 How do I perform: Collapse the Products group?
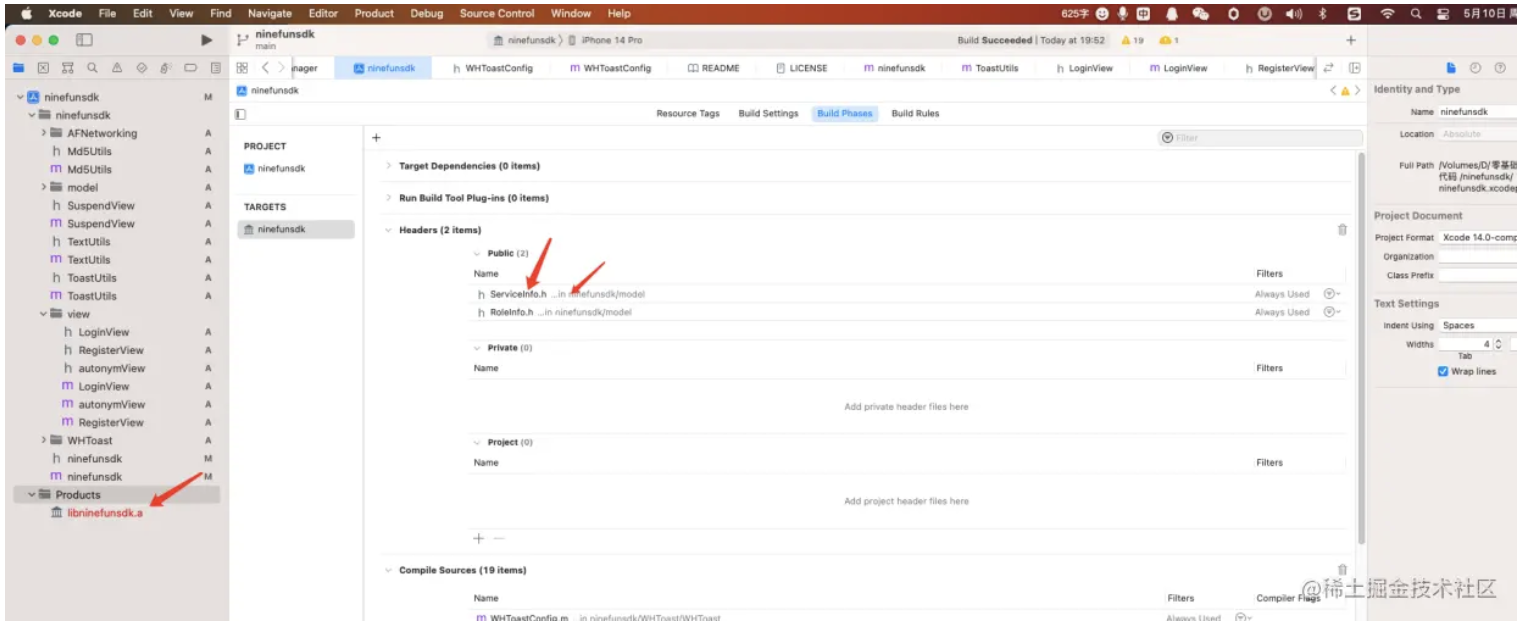coord(32,495)
